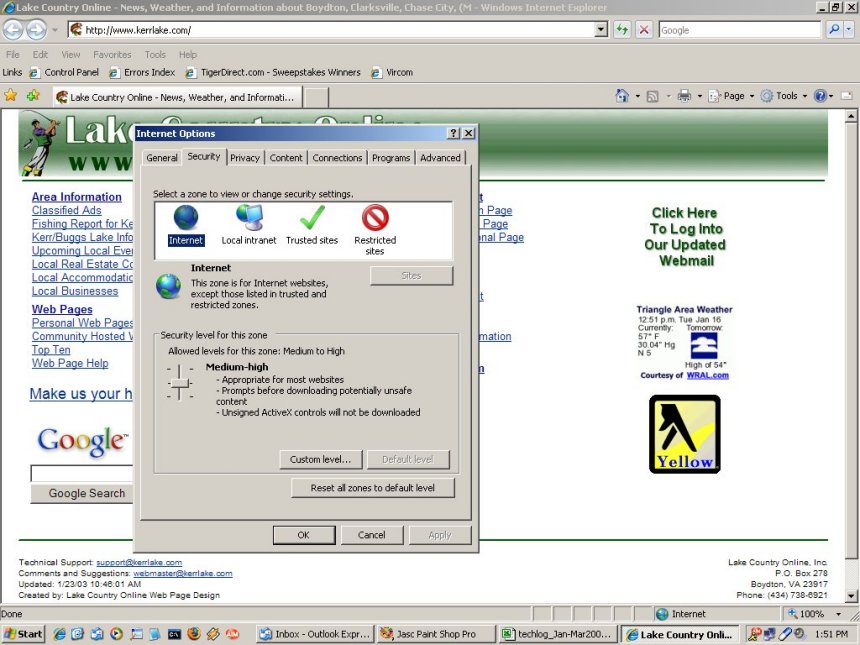860x645 pixels.
Task: Open the File menu
Action: (13, 55)
